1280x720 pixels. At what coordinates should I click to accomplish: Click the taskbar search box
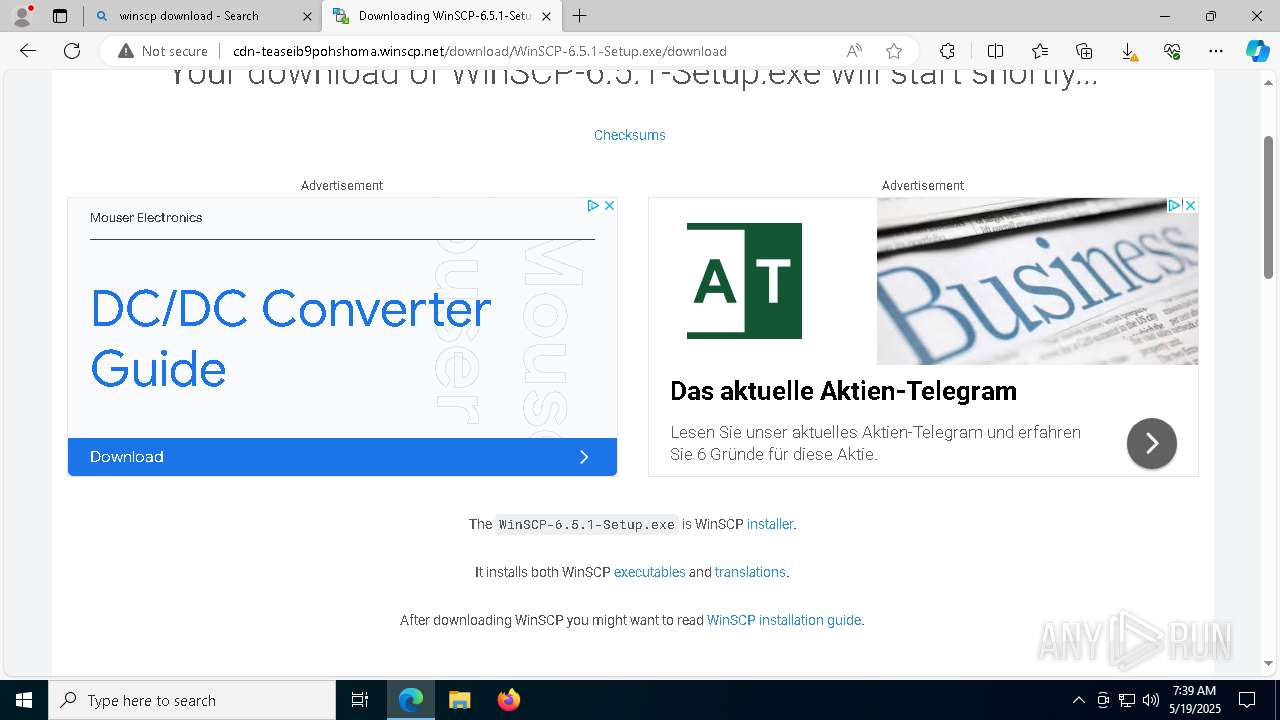click(x=192, y=700)
